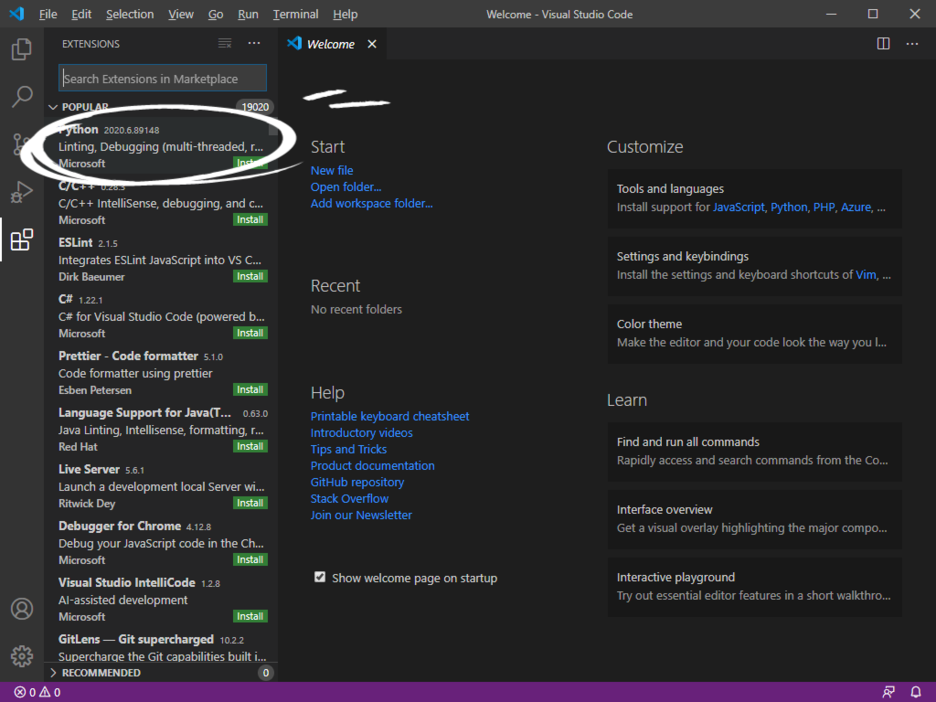Viewport: 936px width, 702px height.
Task: Select the Welcome editor tab
Action: pyautogui.click(x=331, y=44)
